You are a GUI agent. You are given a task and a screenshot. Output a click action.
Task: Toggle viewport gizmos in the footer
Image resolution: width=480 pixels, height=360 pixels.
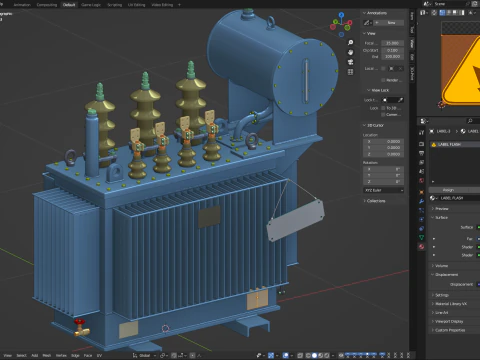coord(271,355)
